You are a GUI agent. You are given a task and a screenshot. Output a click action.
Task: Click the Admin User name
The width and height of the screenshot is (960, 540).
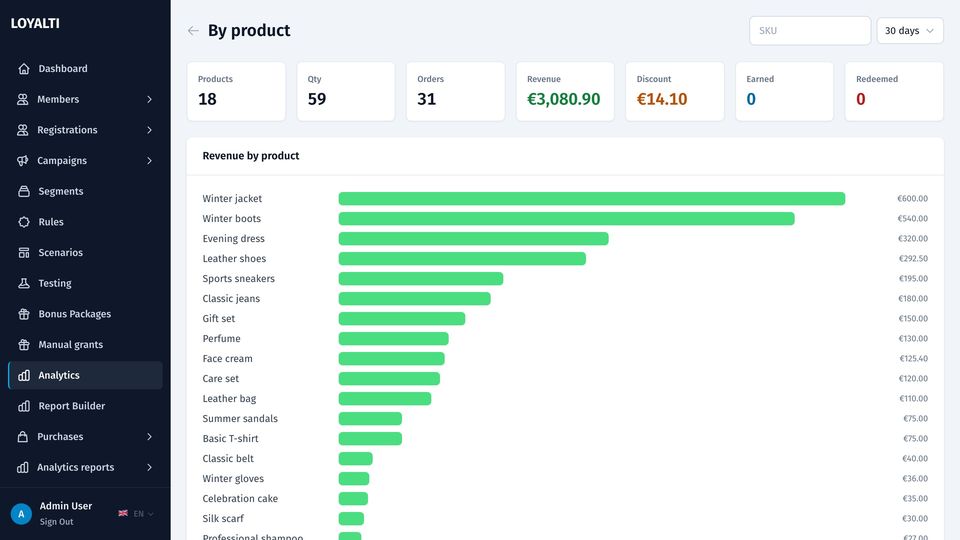66,506
